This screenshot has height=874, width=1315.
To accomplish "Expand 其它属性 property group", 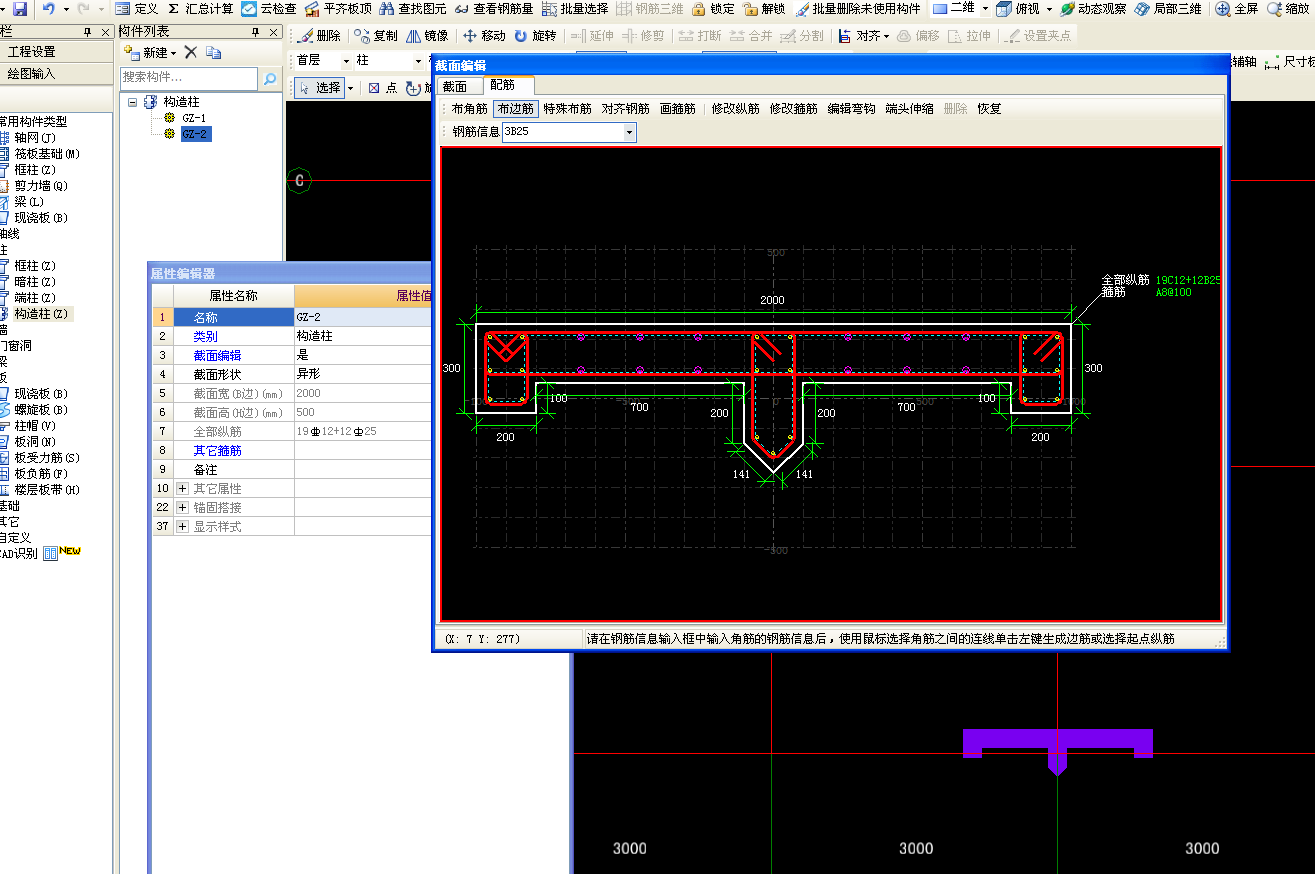I will (x=182, y=488).
